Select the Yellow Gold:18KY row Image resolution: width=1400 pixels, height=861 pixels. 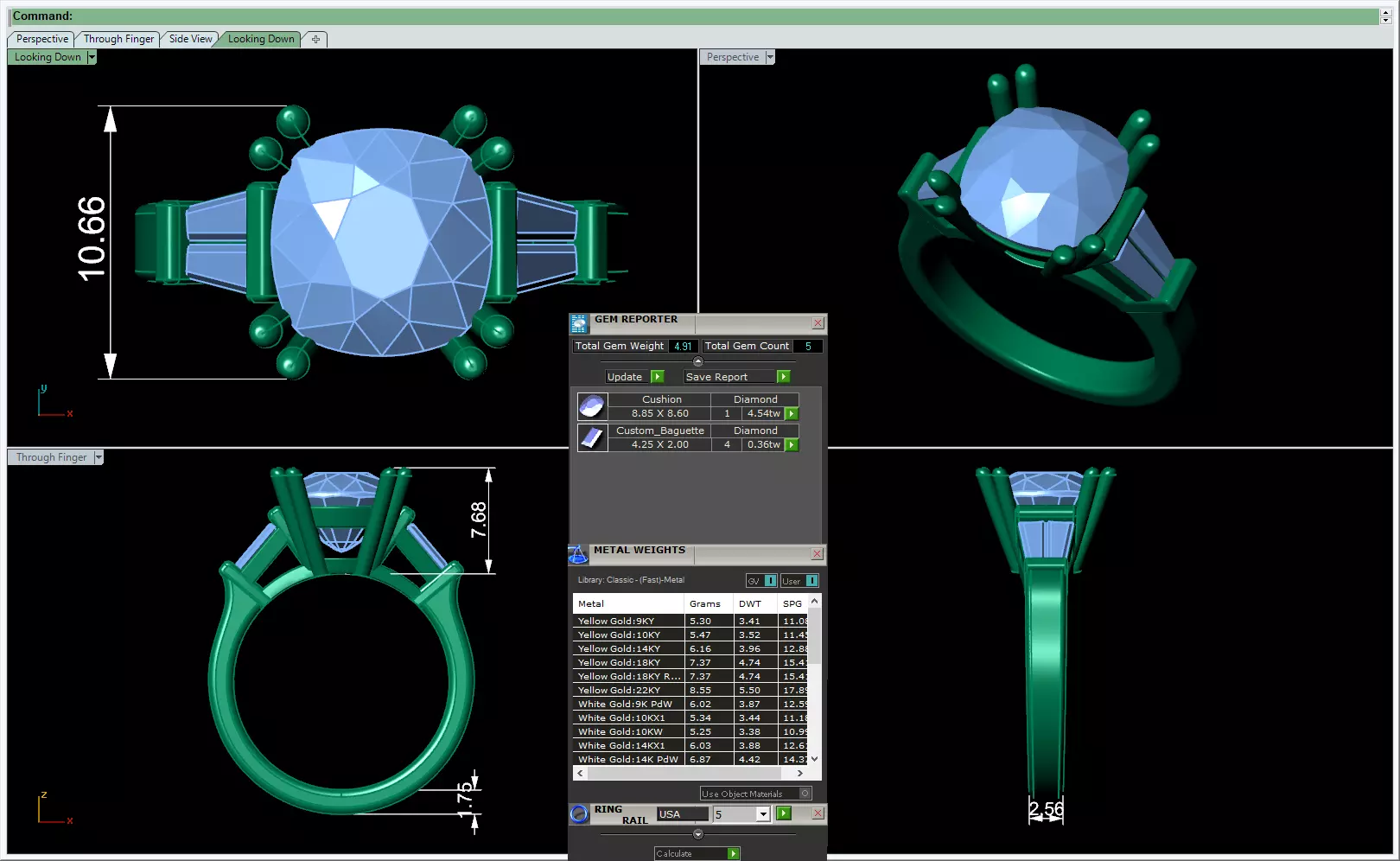[x=690, y=662]
